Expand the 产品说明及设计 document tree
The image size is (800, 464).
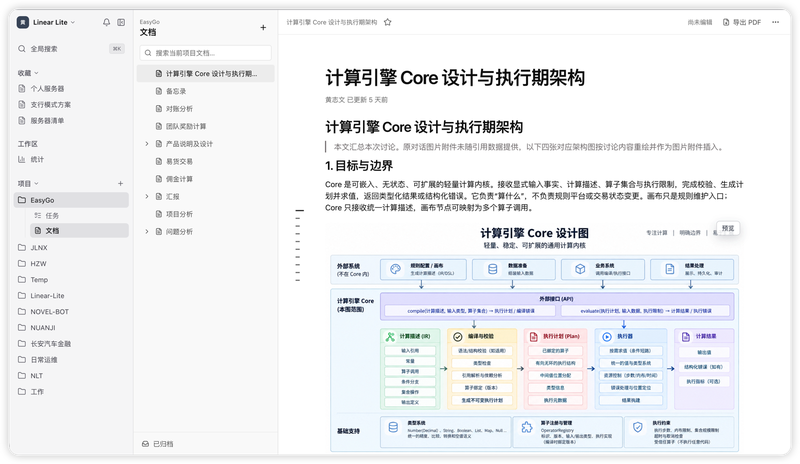(x=147, y=144)
